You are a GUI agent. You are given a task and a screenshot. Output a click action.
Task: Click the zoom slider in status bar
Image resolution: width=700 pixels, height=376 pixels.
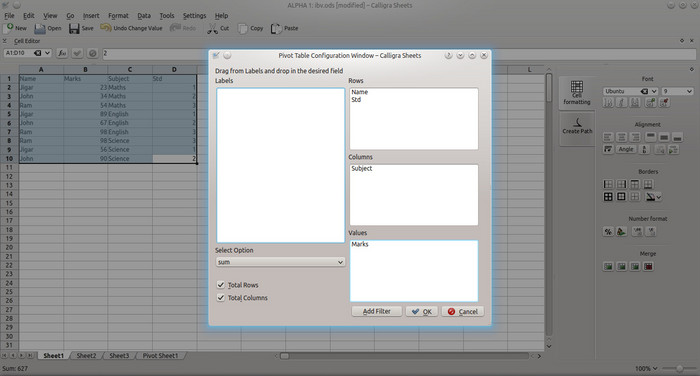pos(679,368)
